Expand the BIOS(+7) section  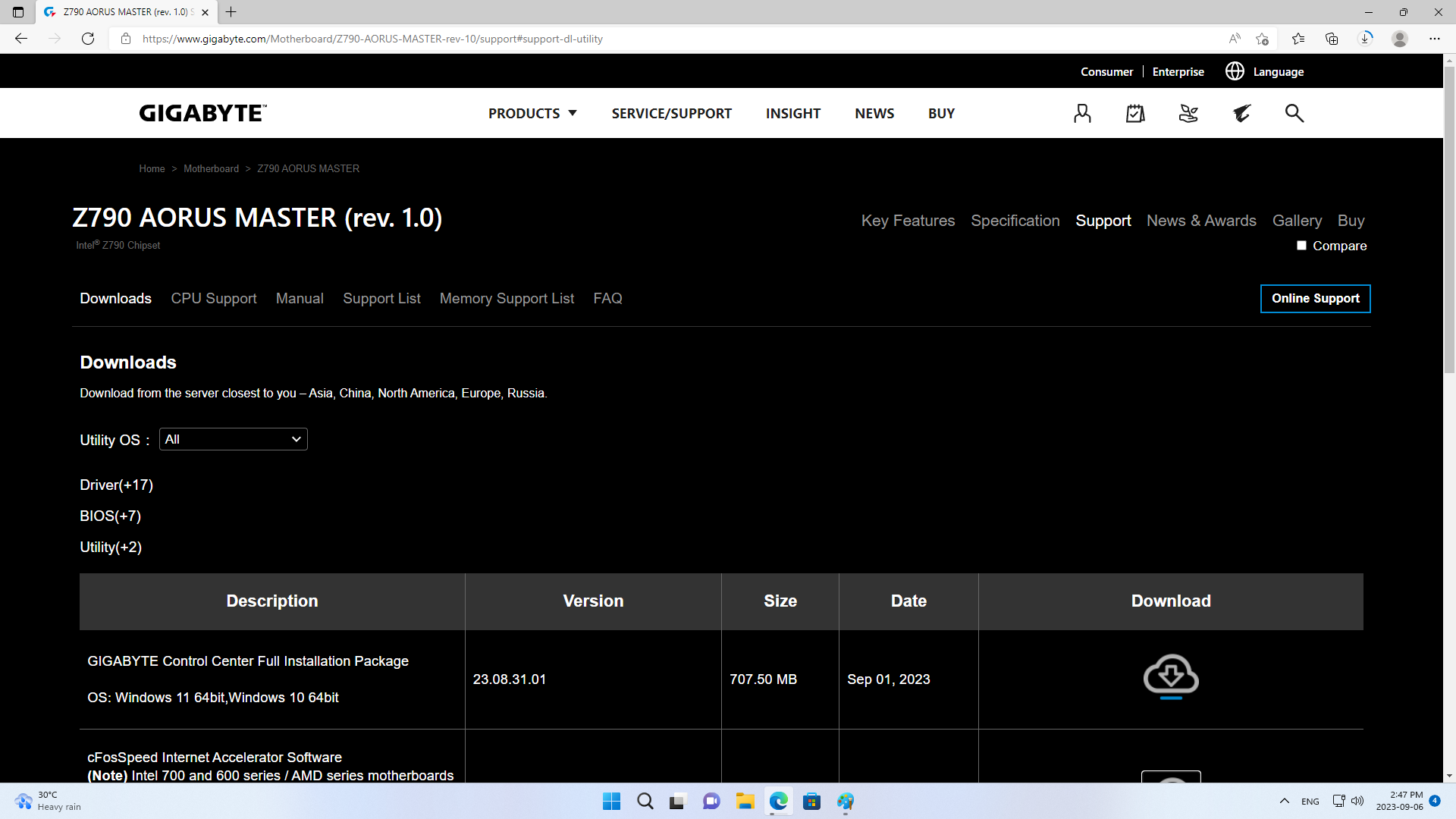coord(111,516)
